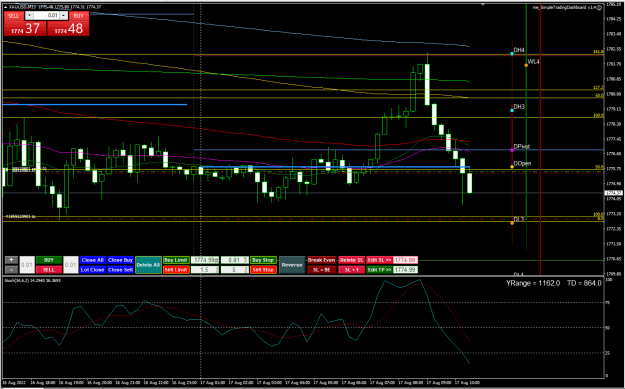Click Edit TP >>
The height and width of the screenshot is (389, 625).
point(379,270)
